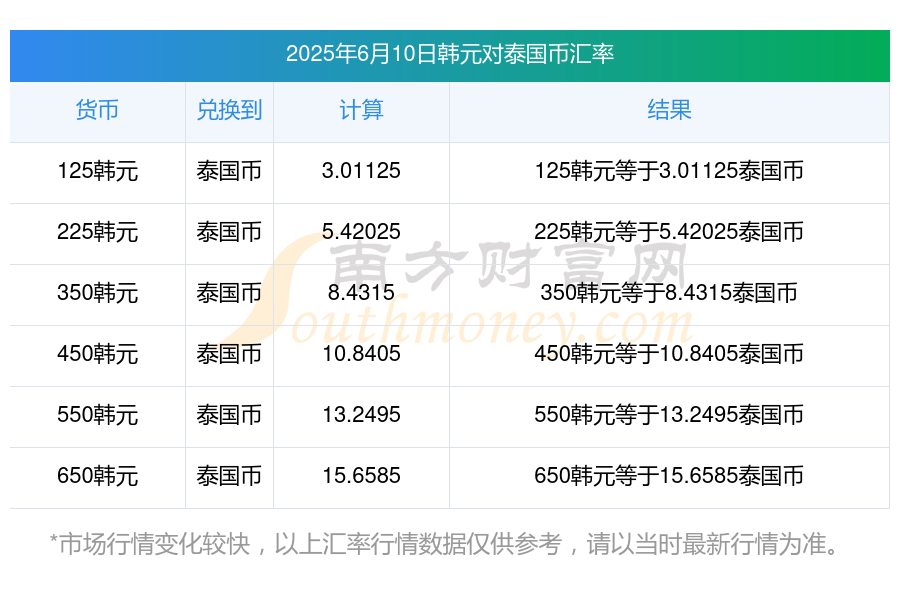Click the disclaimer note starting *市场行情变化较快
Image resolution: width=900 pixels, height=600 pixels.
(x=445, y=544)
